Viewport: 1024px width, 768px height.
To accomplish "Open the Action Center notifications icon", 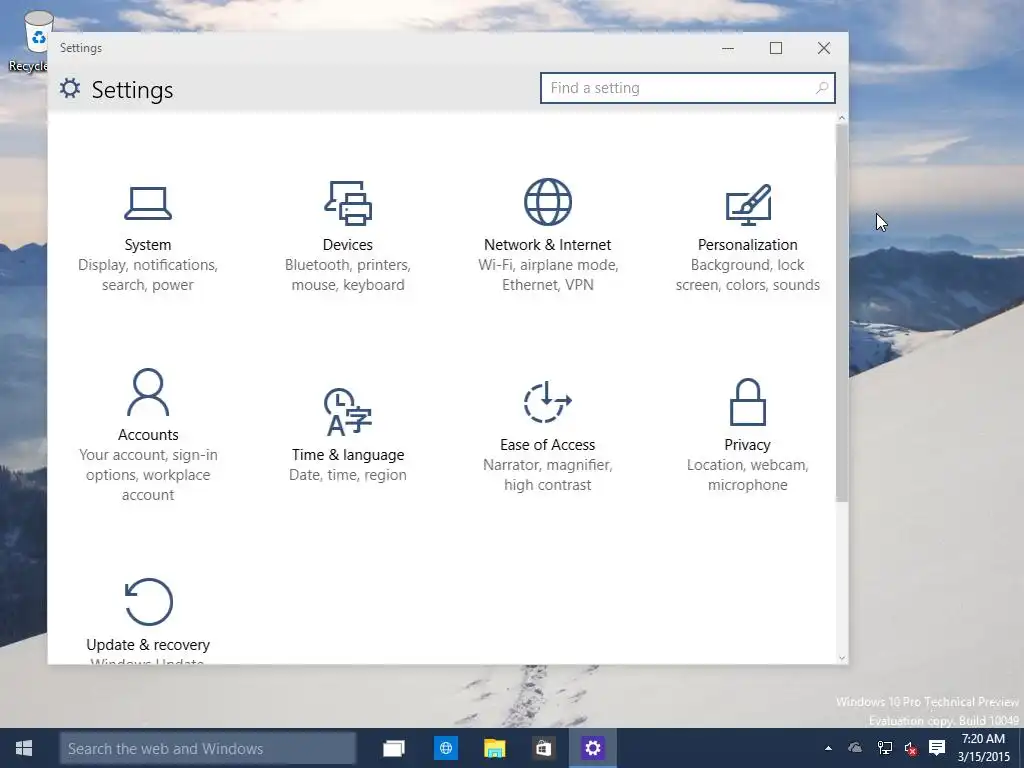I will click(x=937, y=748).
